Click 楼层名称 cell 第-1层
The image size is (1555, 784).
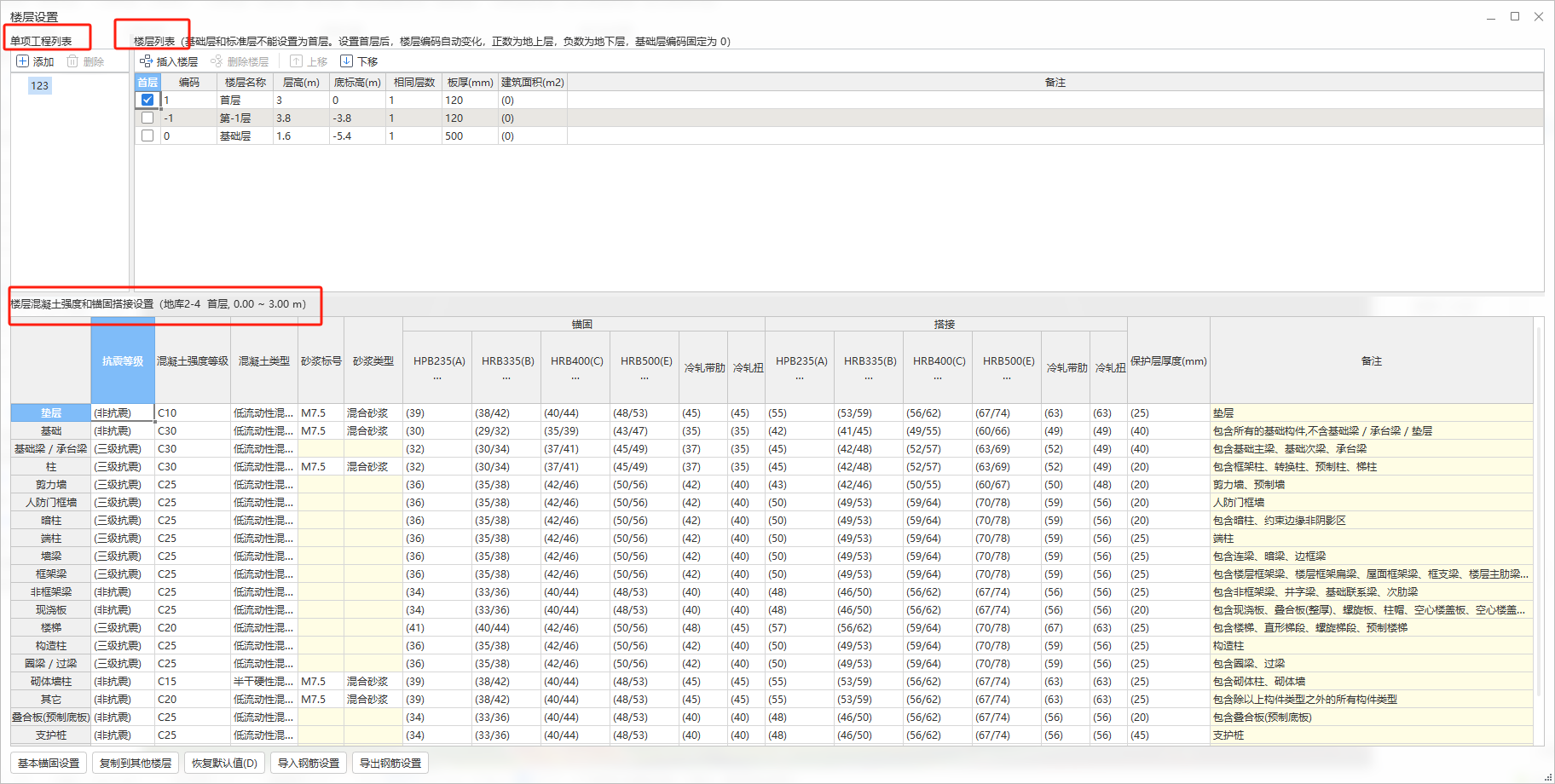pyautogui.click(x=246, y=118)
